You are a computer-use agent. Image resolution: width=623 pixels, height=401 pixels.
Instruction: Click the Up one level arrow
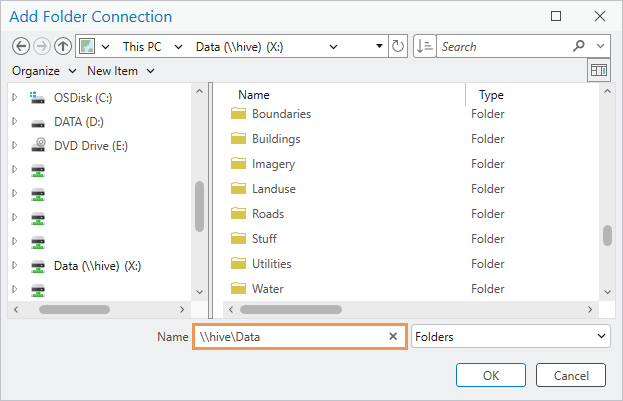[62, 46]
